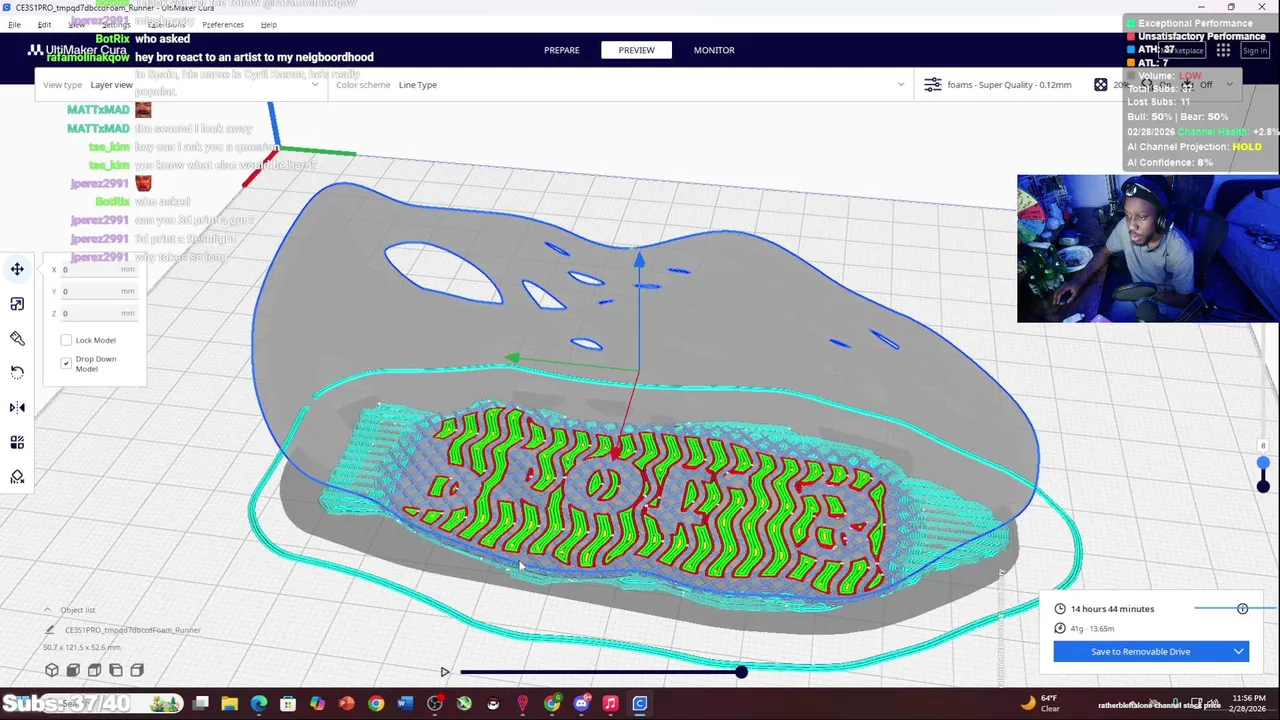Open the Edit menu
Screen dimensions: 1280x720
[44, 24]
